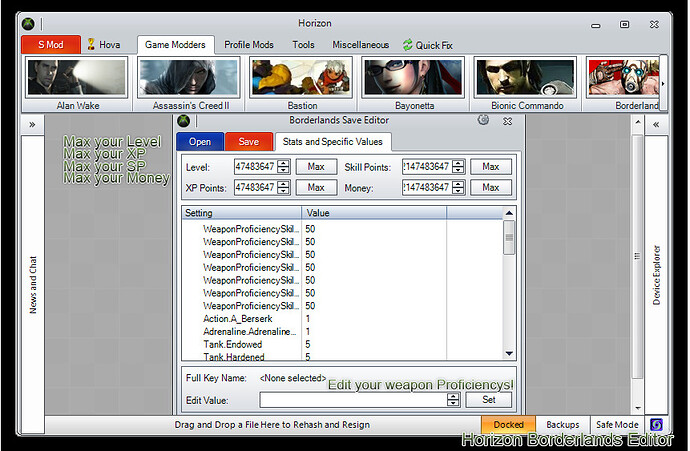Click the Hova hourglass icon

[91, 44]
